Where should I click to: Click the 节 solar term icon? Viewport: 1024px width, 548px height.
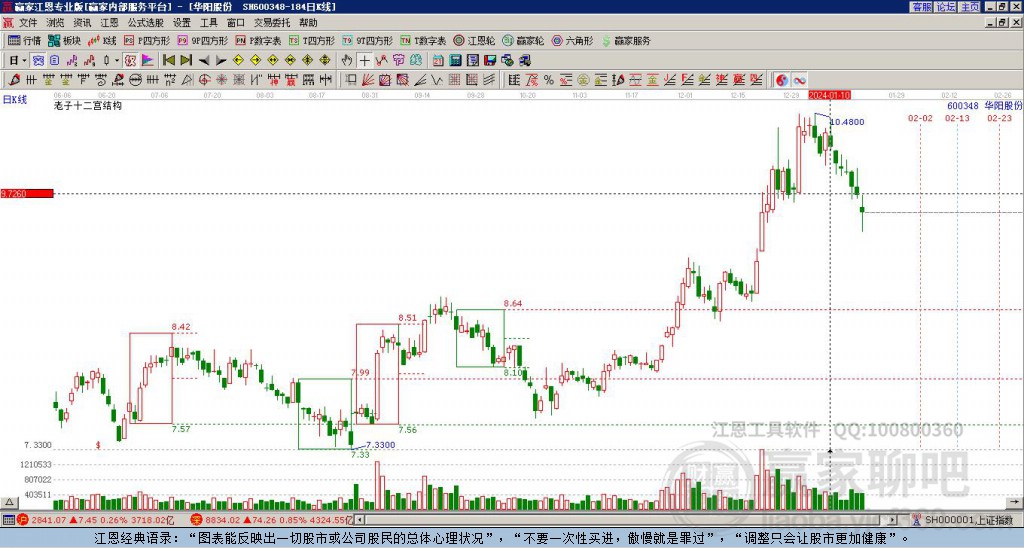click(398, 60)
